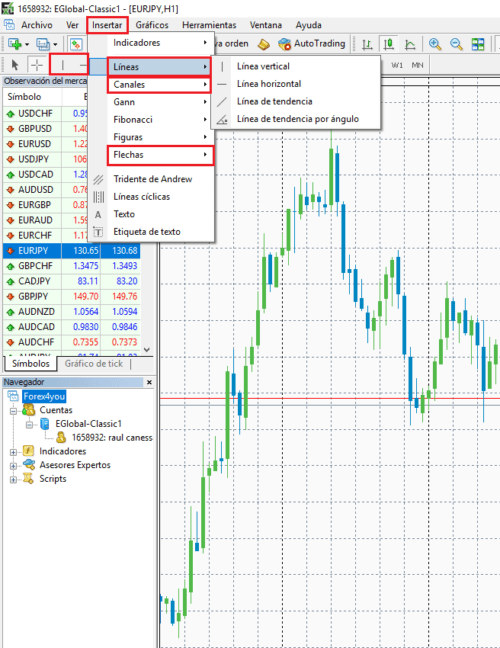Toggle the AutoTrading button
This screenshot has width=500, height=648.
[312, 43]
